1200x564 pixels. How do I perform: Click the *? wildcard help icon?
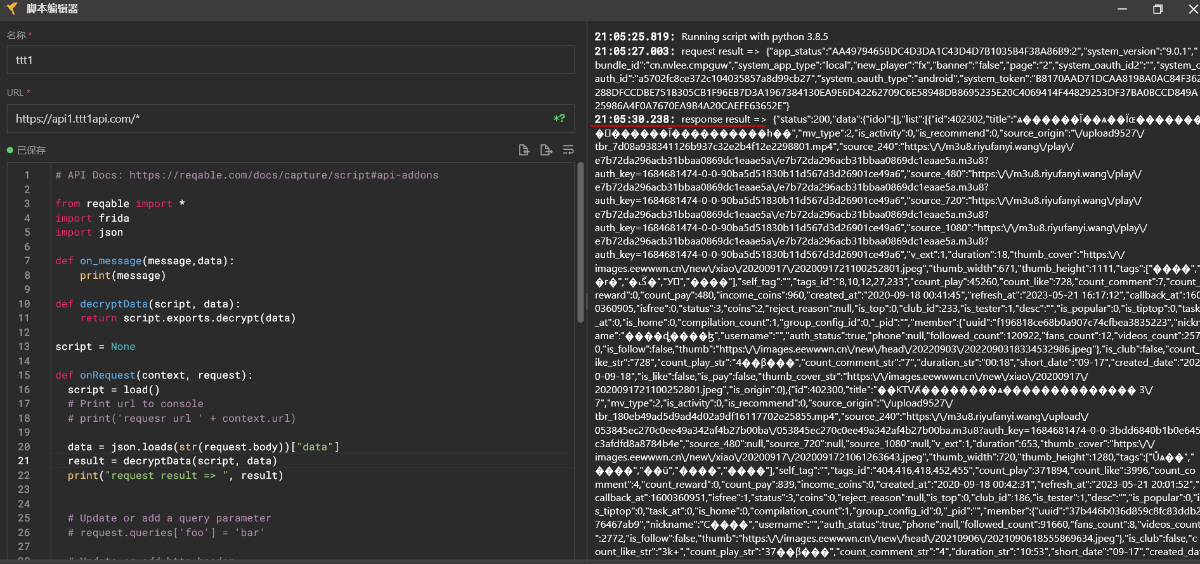[x=560, y=119]
